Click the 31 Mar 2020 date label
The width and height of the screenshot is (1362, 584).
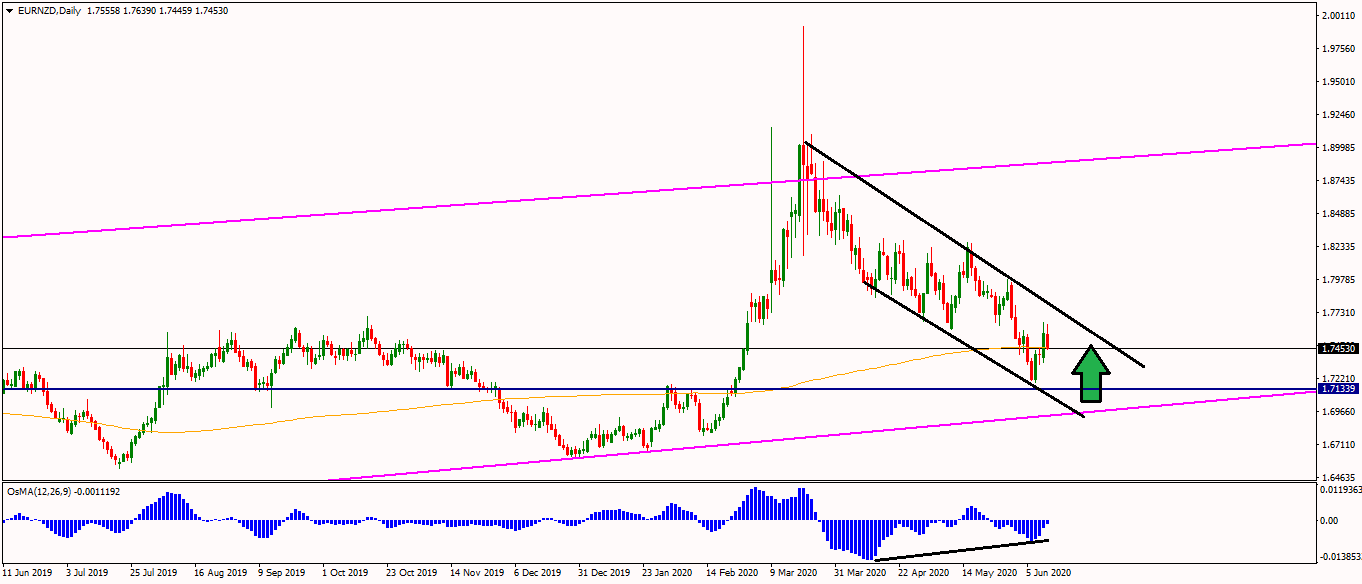pyautogui.click(x=860, y=573)
